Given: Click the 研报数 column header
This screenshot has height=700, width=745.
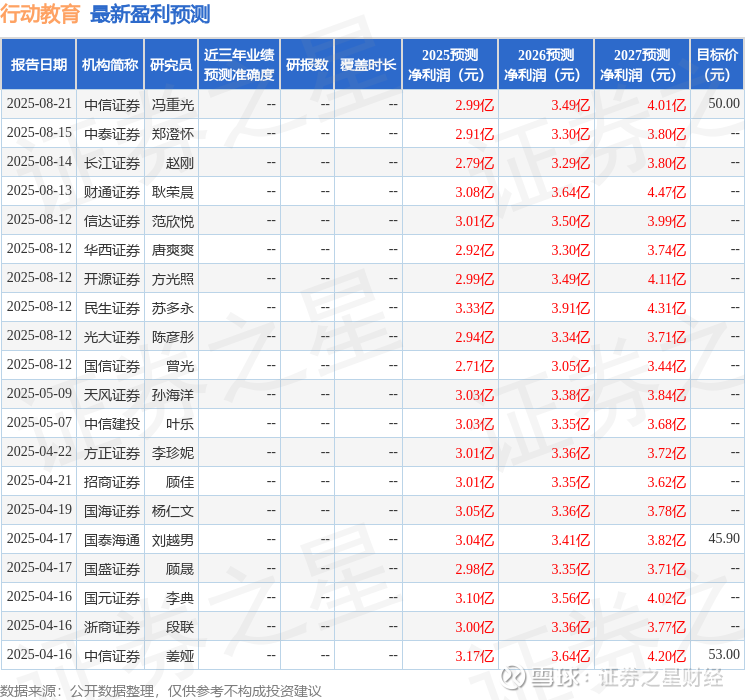Looking at the screenshot, I should (307, 65).
